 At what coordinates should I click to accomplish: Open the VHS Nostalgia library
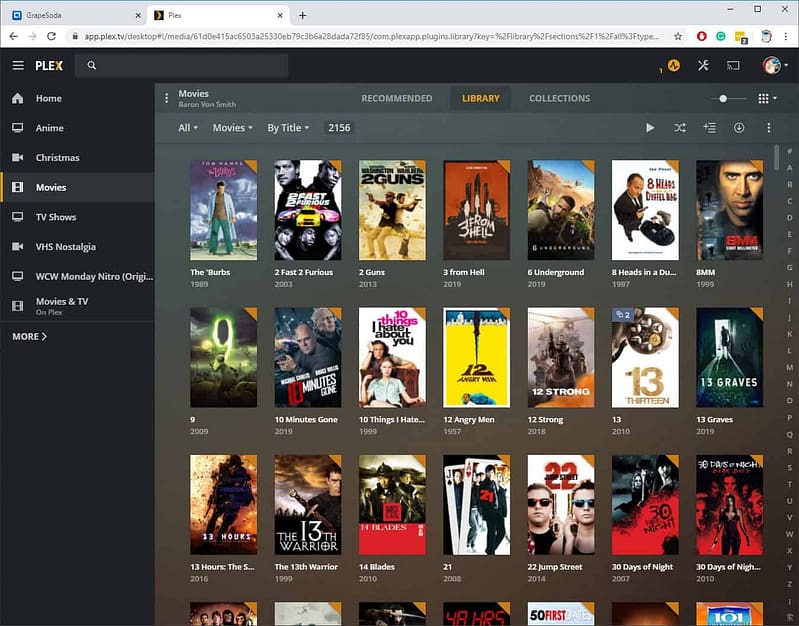pos(77,246)
